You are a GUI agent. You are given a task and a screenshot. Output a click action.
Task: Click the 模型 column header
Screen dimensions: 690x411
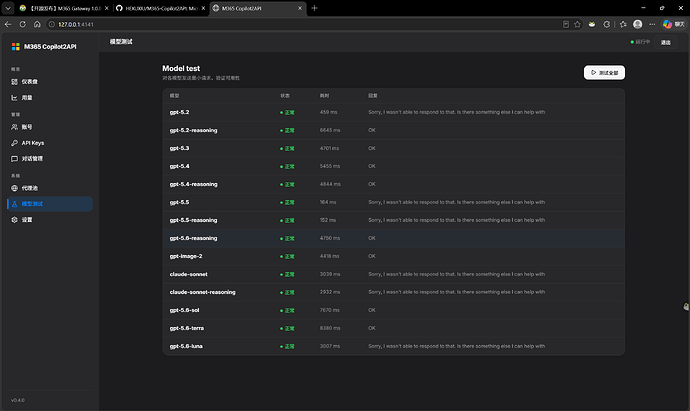pyautogui.click(x=174, y=95)
